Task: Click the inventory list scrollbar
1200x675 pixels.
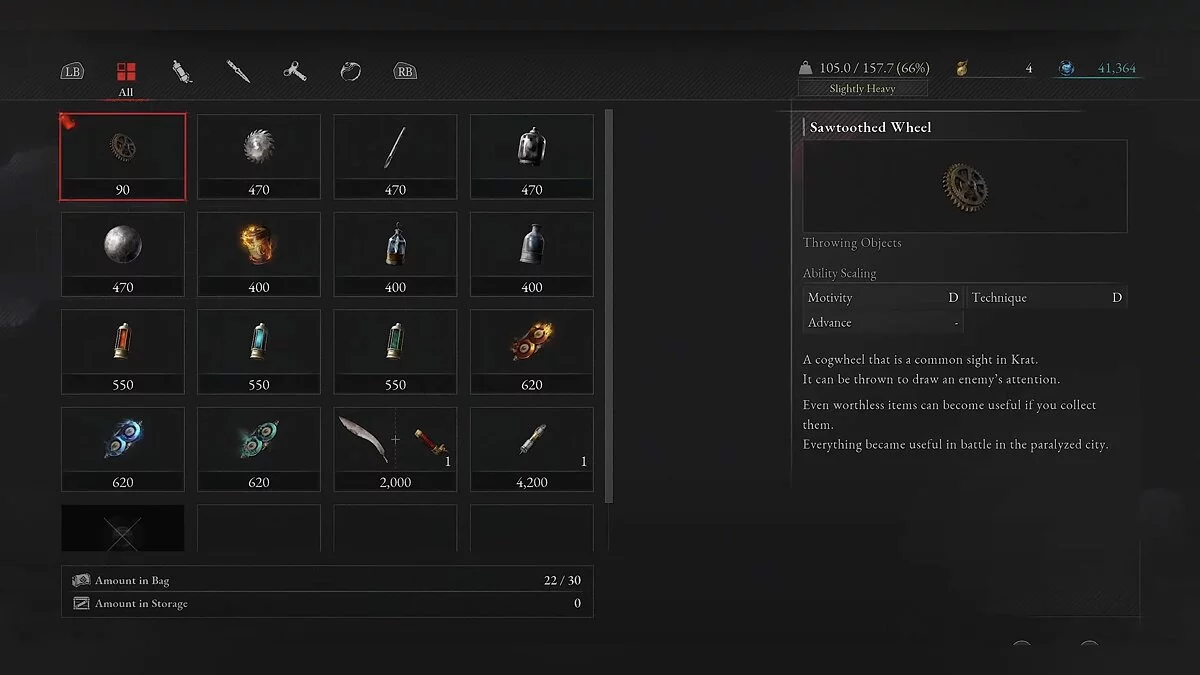Action: [x=610, y=305]
